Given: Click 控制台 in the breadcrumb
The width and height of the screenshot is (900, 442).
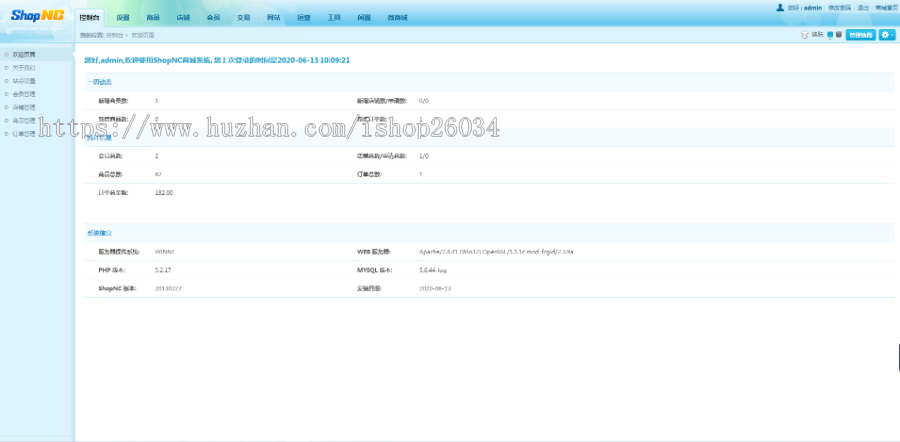Looking at the screenshot, I should [114, 36].
